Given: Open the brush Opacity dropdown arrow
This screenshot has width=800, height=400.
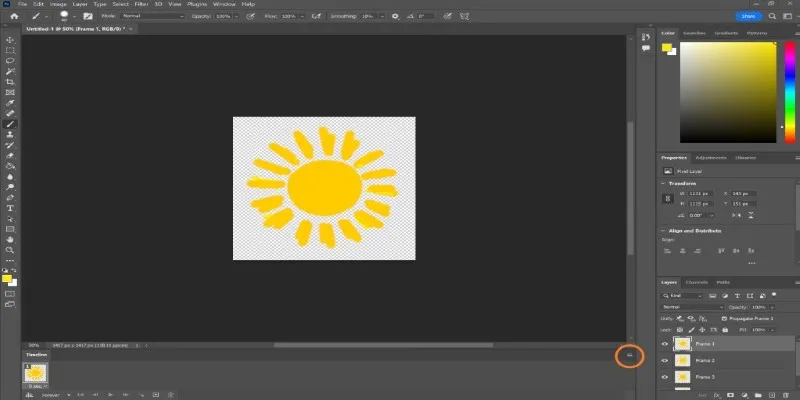Looking at the screenshot, I should 236,16.
